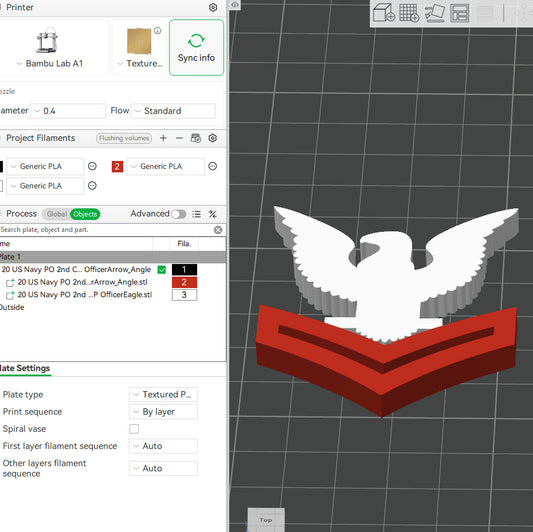Open filament 2 Generic PLA dropdown
The image size is (533, 532).
tap(166, 167)
